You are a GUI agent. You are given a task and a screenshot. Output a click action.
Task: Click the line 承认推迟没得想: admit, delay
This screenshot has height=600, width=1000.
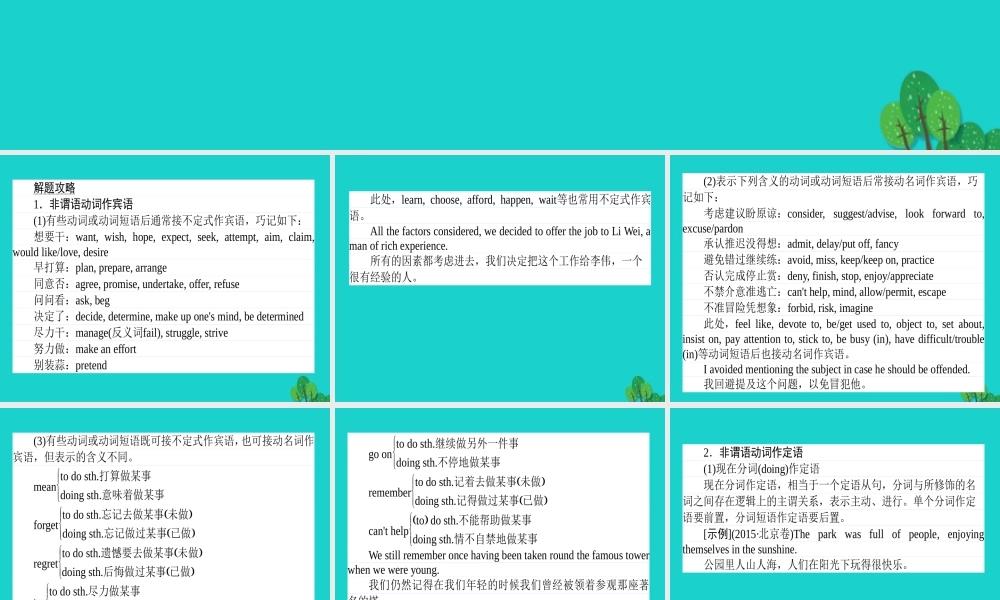[x=801, y=244]
